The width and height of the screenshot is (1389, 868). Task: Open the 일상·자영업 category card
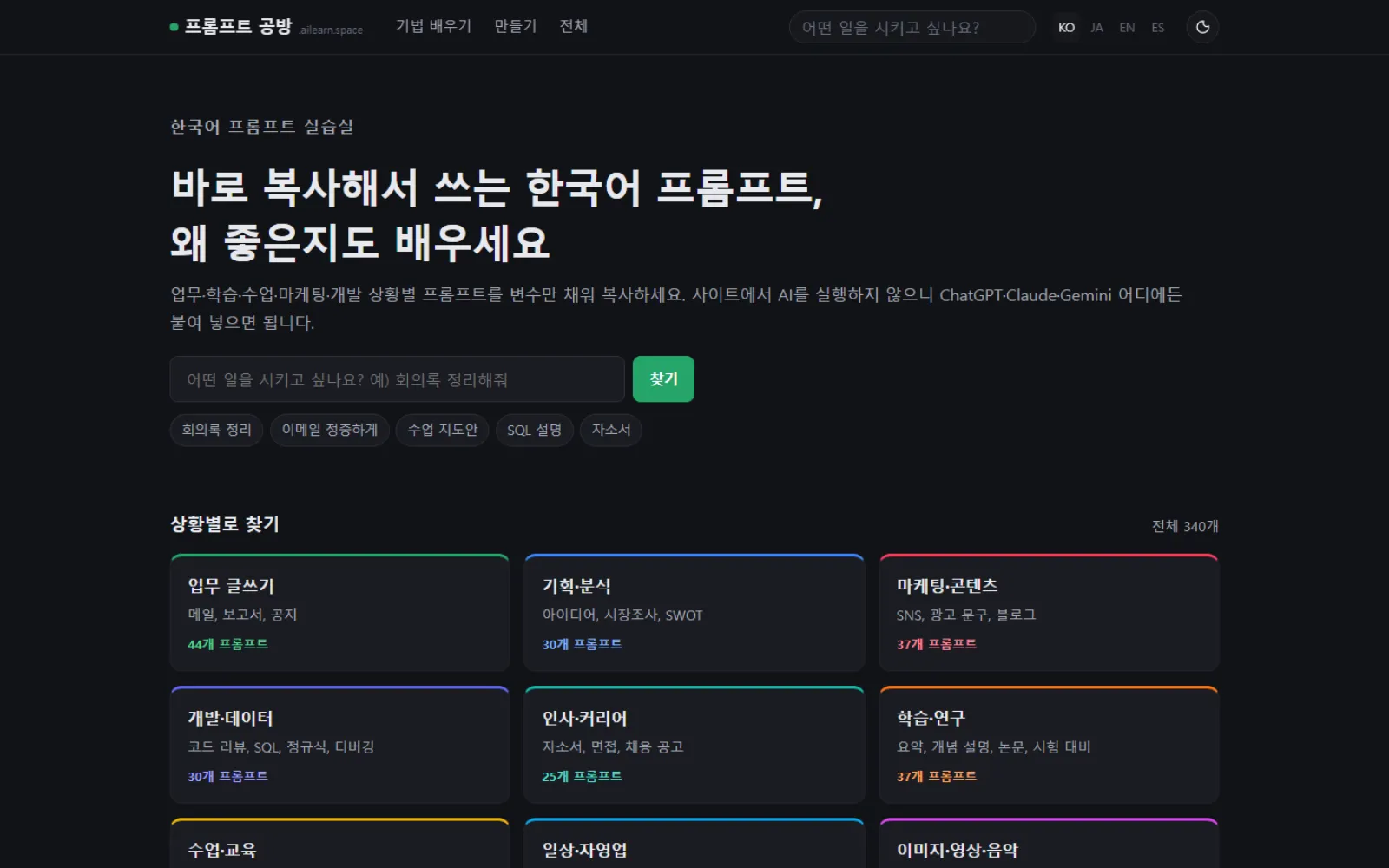point(694,843)
